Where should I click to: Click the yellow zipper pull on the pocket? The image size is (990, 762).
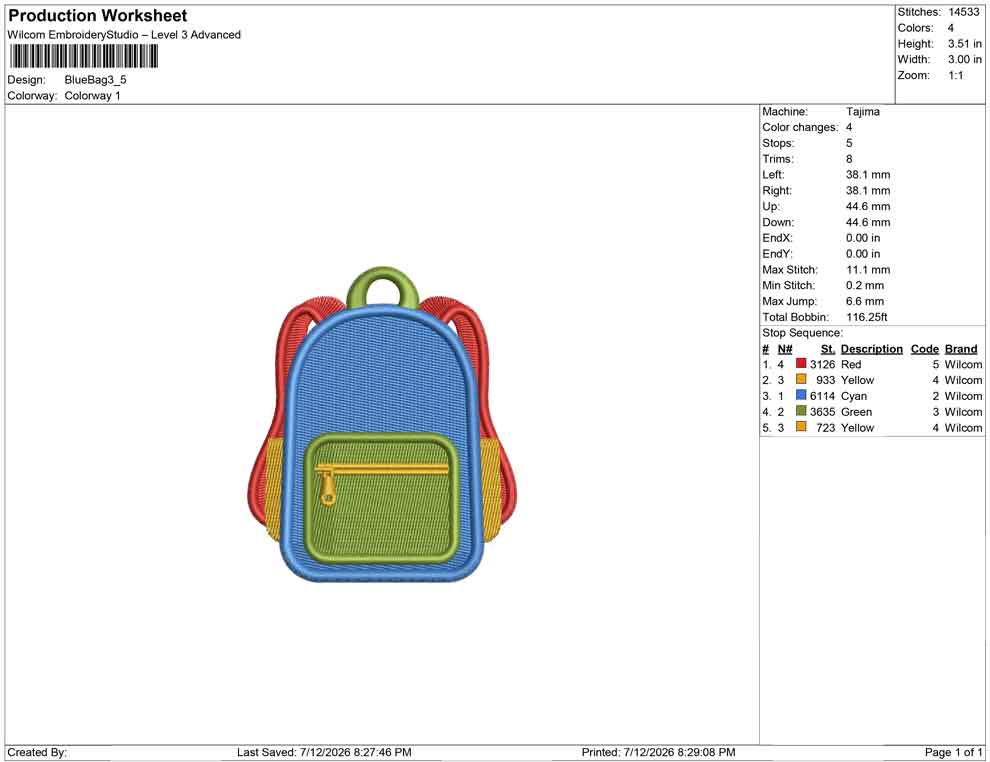click(x=328, y=490)
